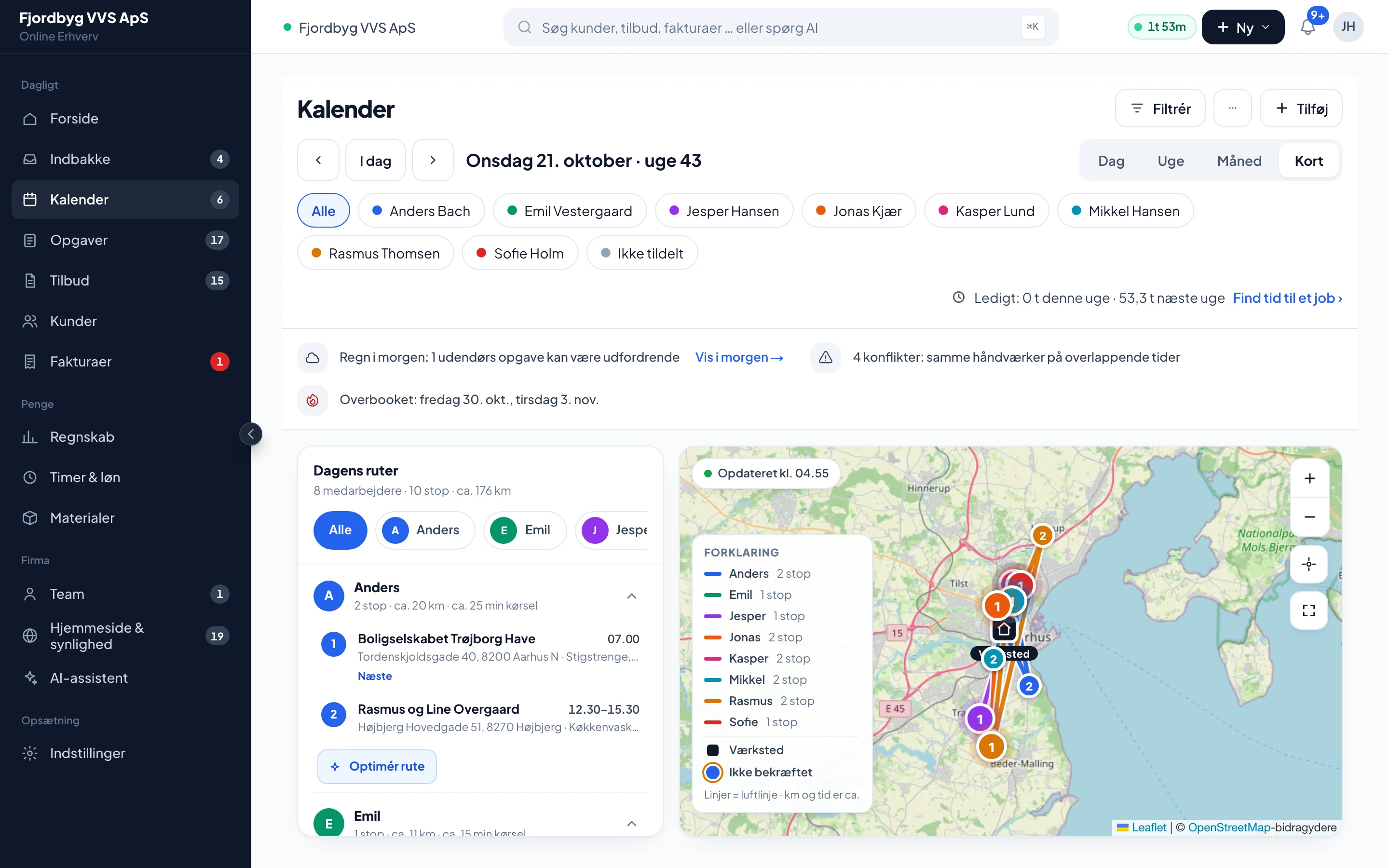The image size is (1389, 868).
Task: Center the map on my location
Action: click(1309, 564)
